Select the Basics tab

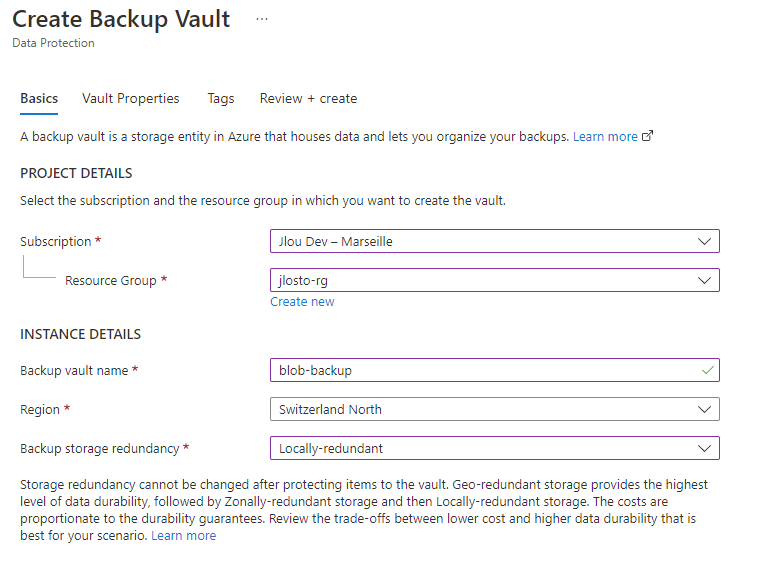[39, 99]
